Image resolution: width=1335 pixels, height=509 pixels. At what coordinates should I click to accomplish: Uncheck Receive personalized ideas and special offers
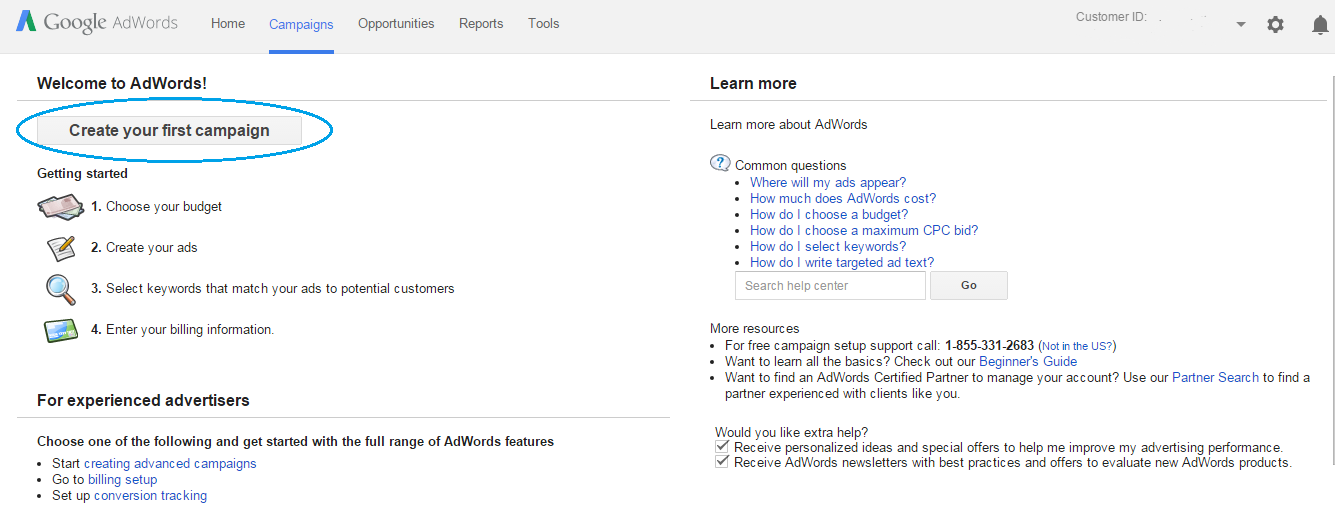click(x=722, y=447)
